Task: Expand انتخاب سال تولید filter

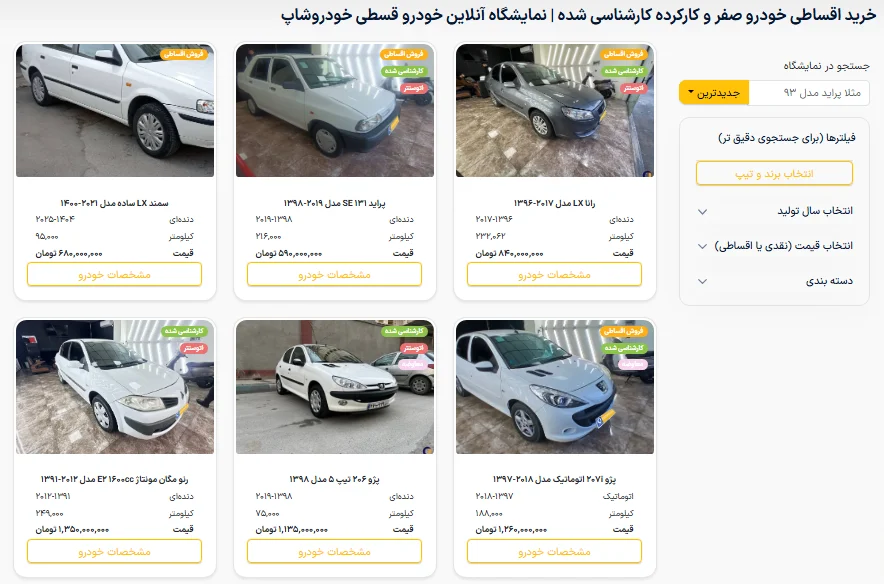Action: click(775, 211)
